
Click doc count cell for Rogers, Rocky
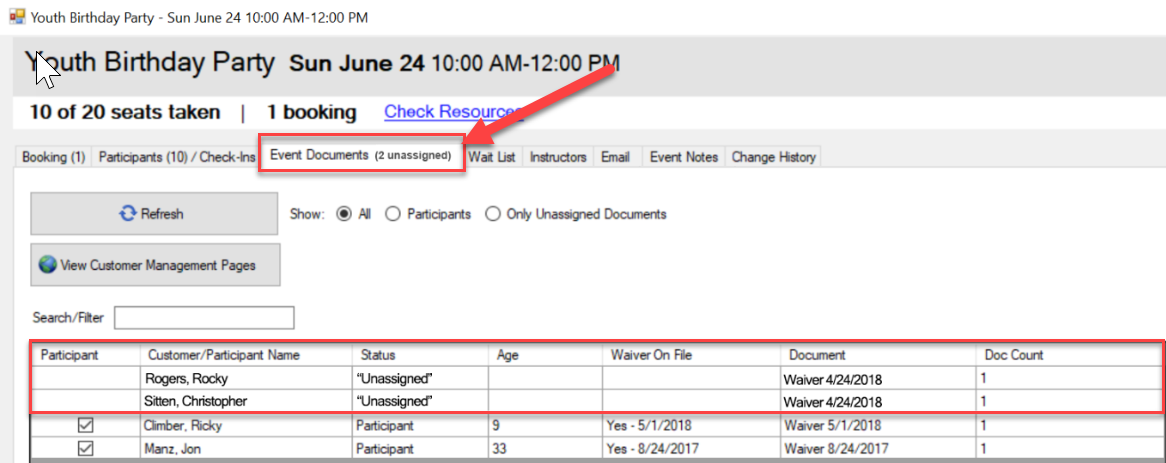tap(1068, 378)
